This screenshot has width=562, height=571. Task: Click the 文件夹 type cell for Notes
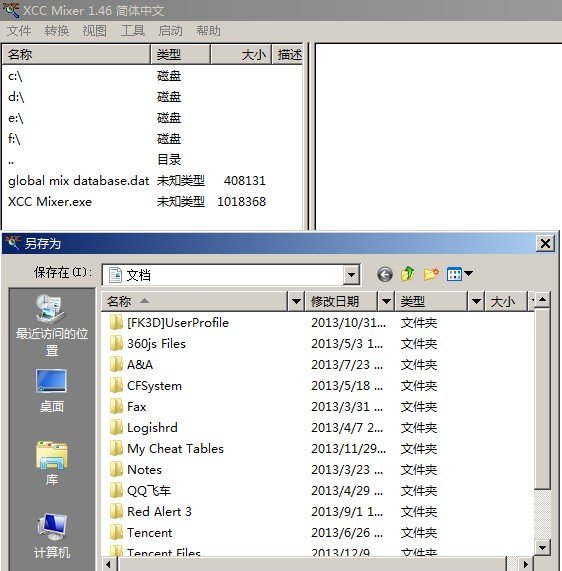tap(419, 470)
